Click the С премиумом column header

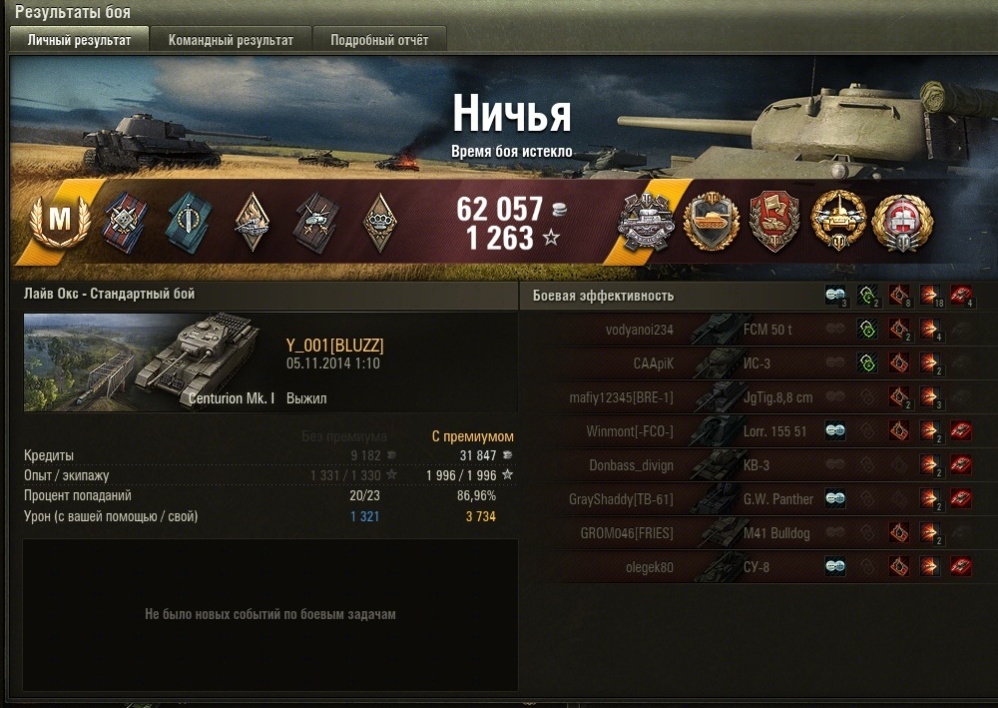pyautogui.click(x=472, y=436)
